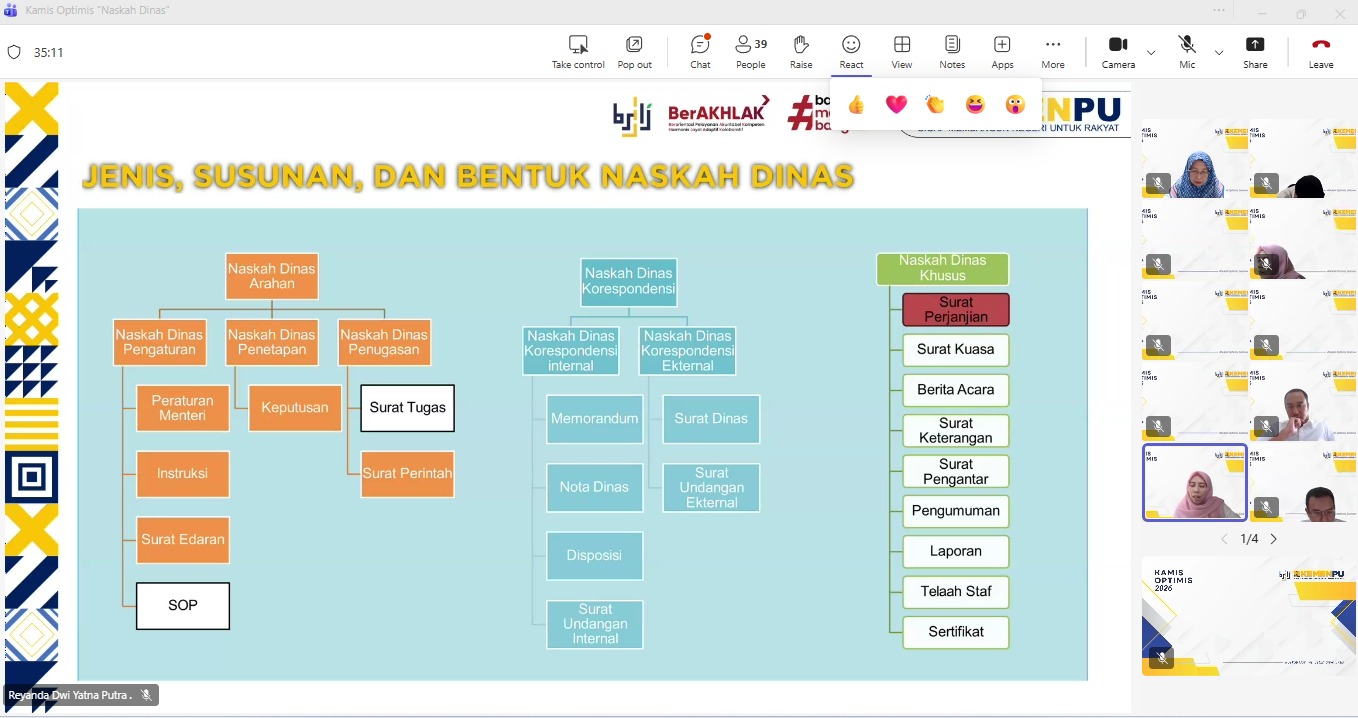Open the Notes panel

coord(952,51)
